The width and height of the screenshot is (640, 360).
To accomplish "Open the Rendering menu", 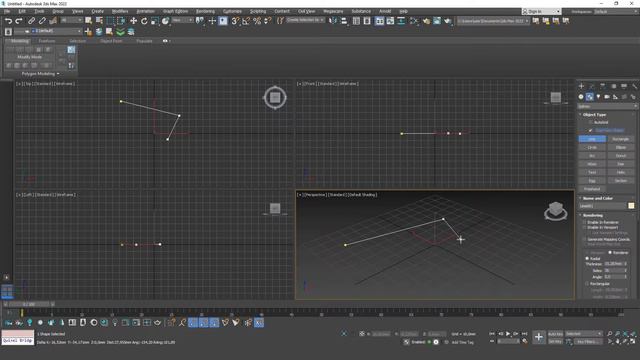I will coord(205,11).
